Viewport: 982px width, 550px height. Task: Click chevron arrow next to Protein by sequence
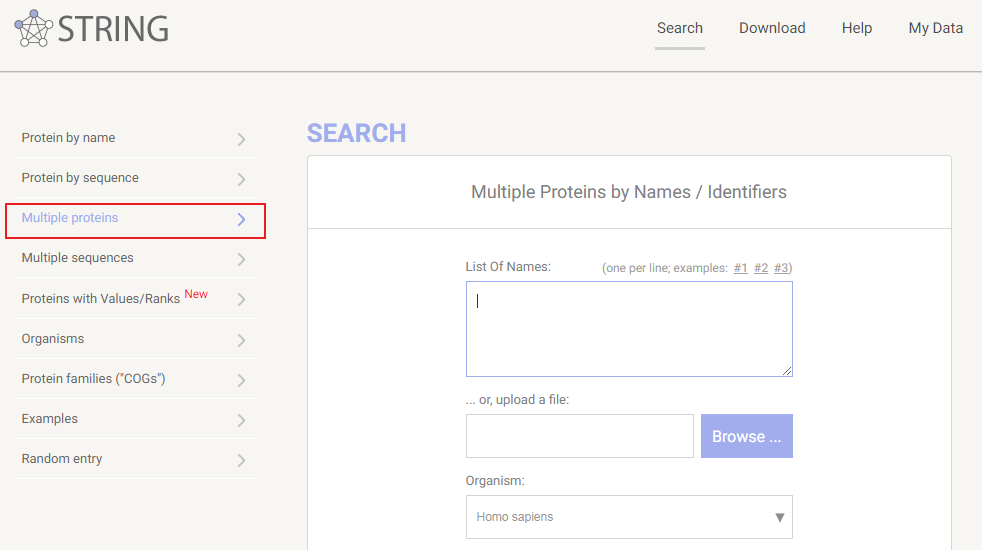[241, 179]
